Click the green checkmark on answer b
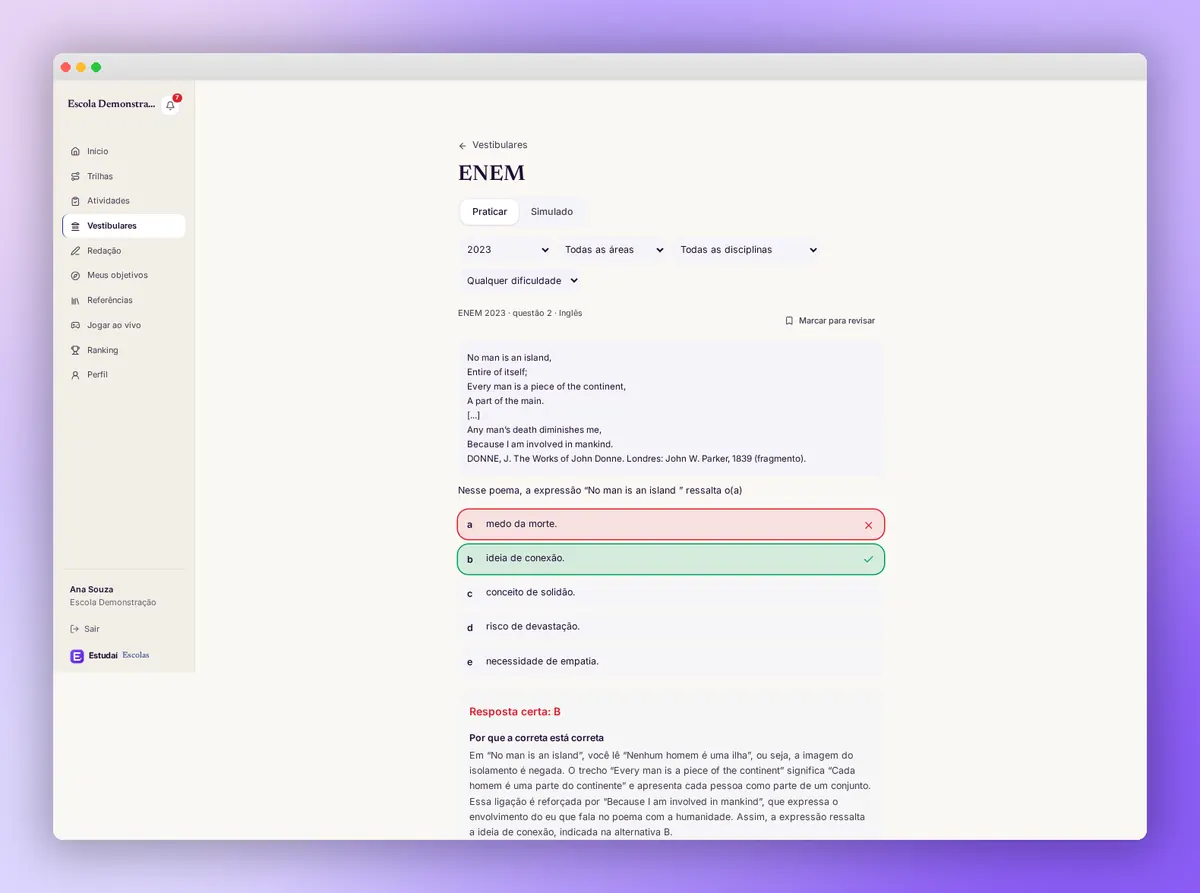 [x=868, y=559]
